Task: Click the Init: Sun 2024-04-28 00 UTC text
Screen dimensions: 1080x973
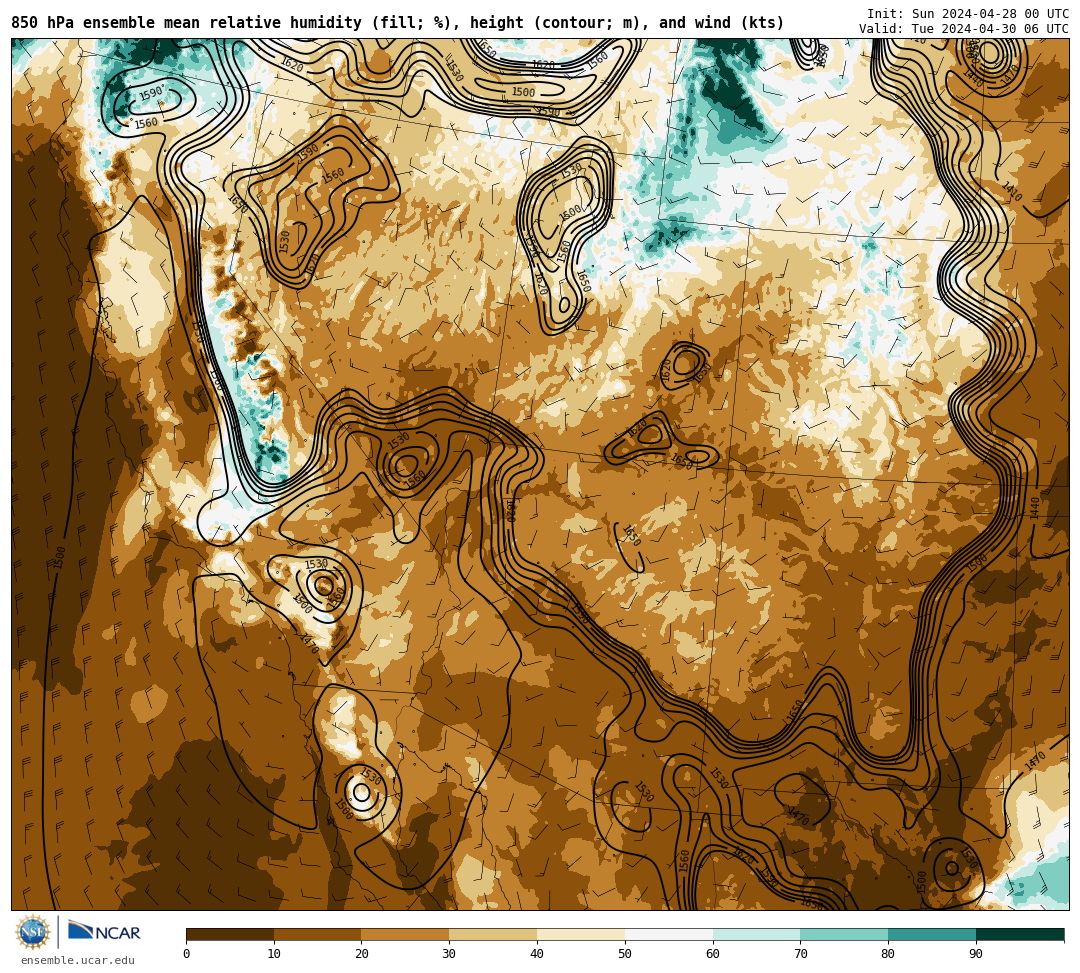Action: [x=968, y=14]
